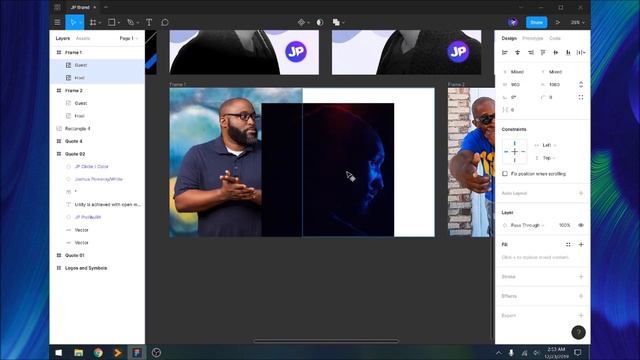Click the Use as Mask icon

coord(320,22)
